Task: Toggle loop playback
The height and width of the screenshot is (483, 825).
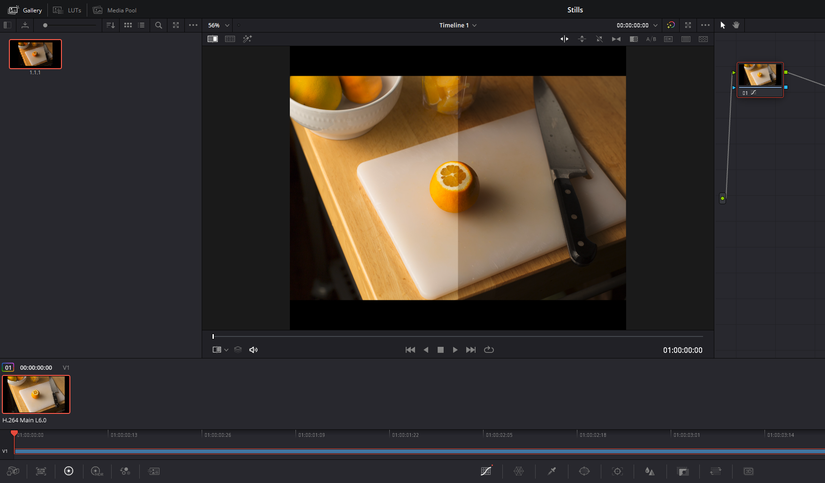Action: point(489,350)
